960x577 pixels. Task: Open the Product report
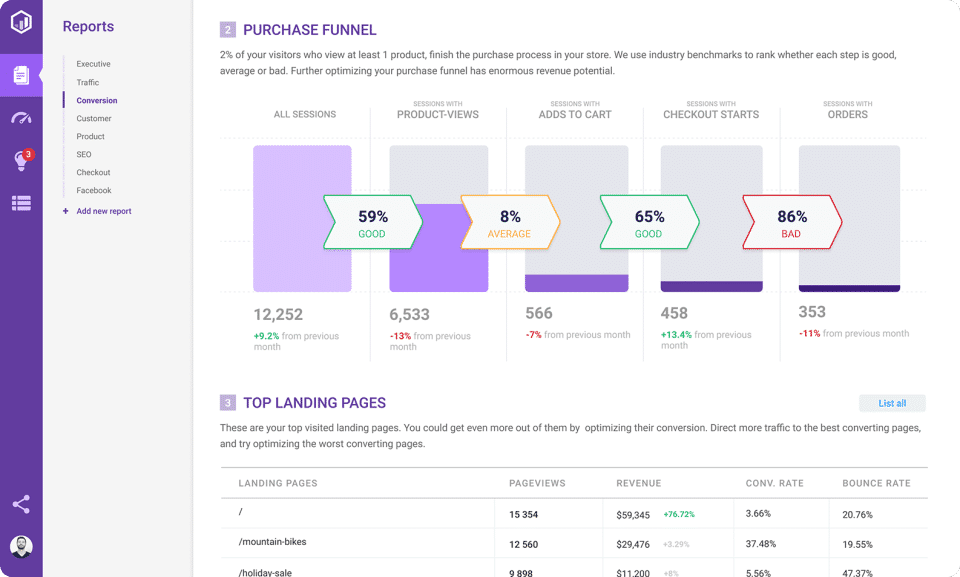click(x=91, y=137)
